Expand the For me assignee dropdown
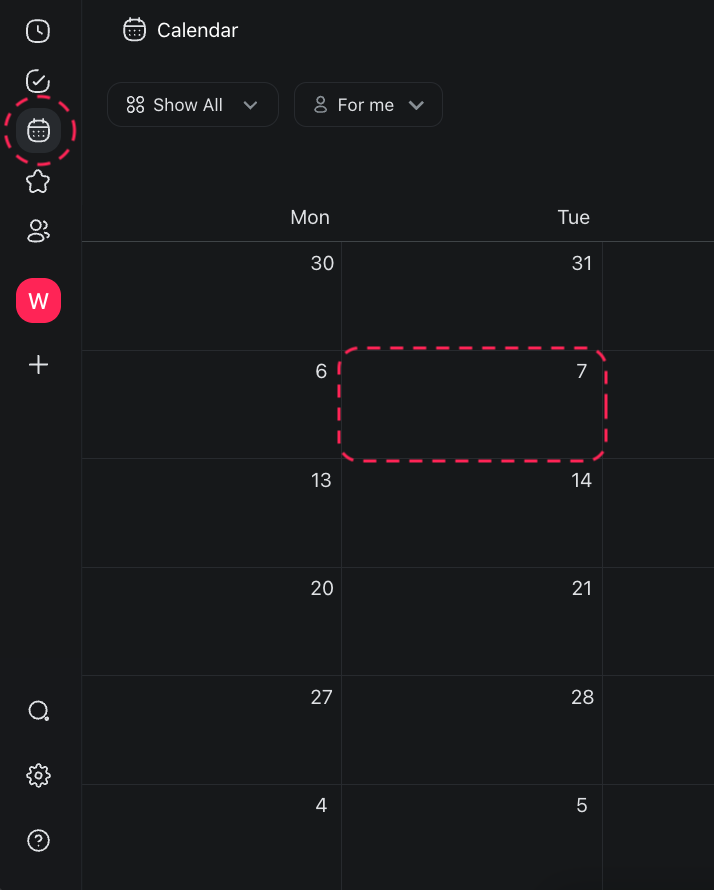 [368, 104]
